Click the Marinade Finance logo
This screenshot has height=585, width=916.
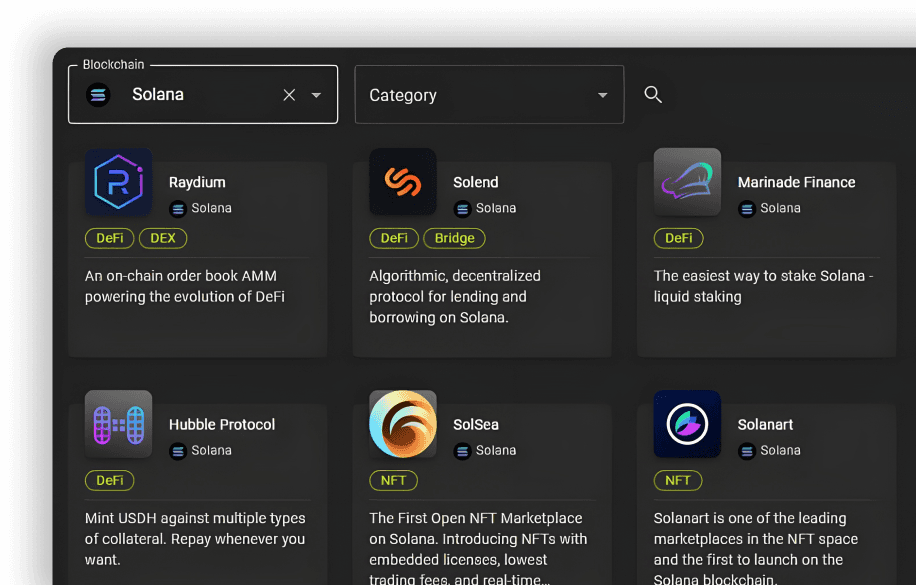coord(687,181)
